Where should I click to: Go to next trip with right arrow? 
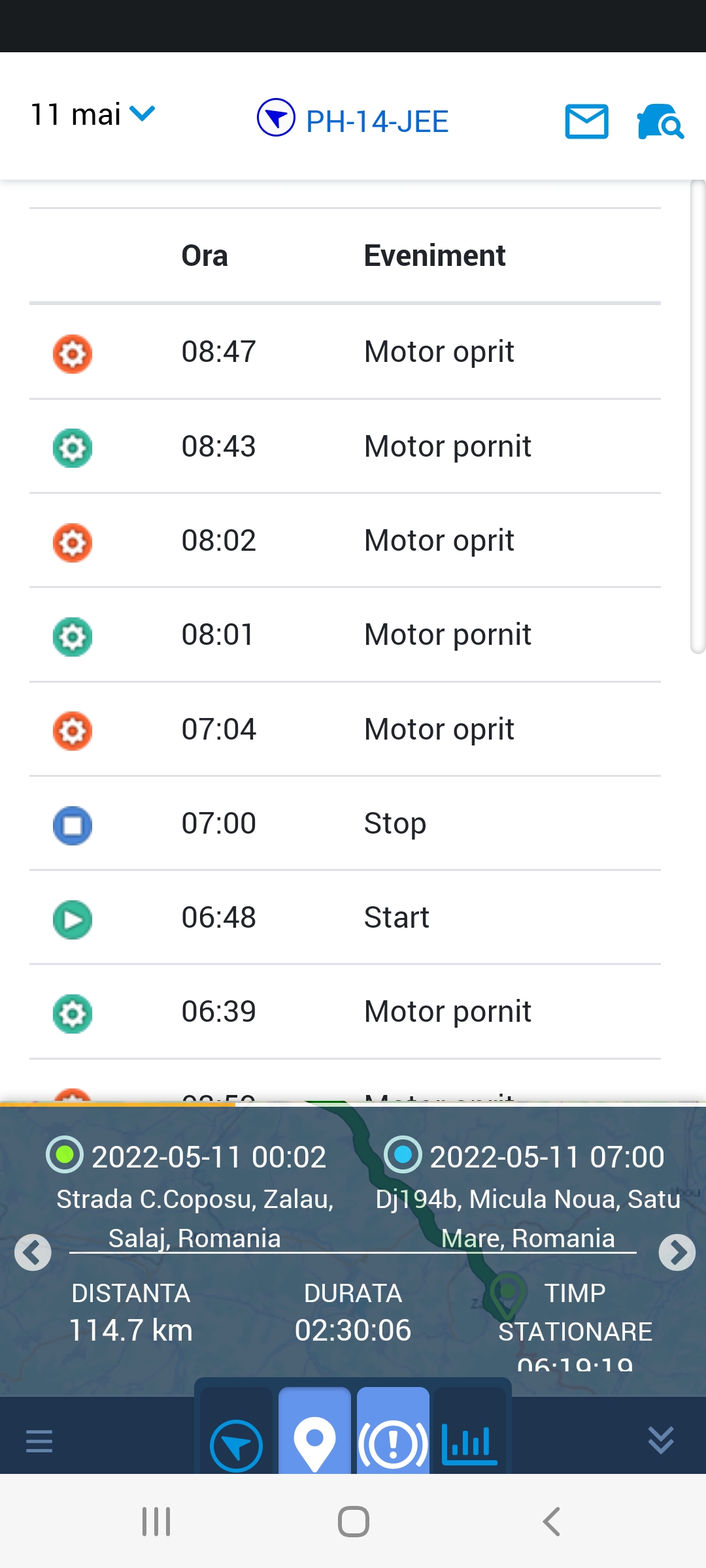pos(677,1252)
